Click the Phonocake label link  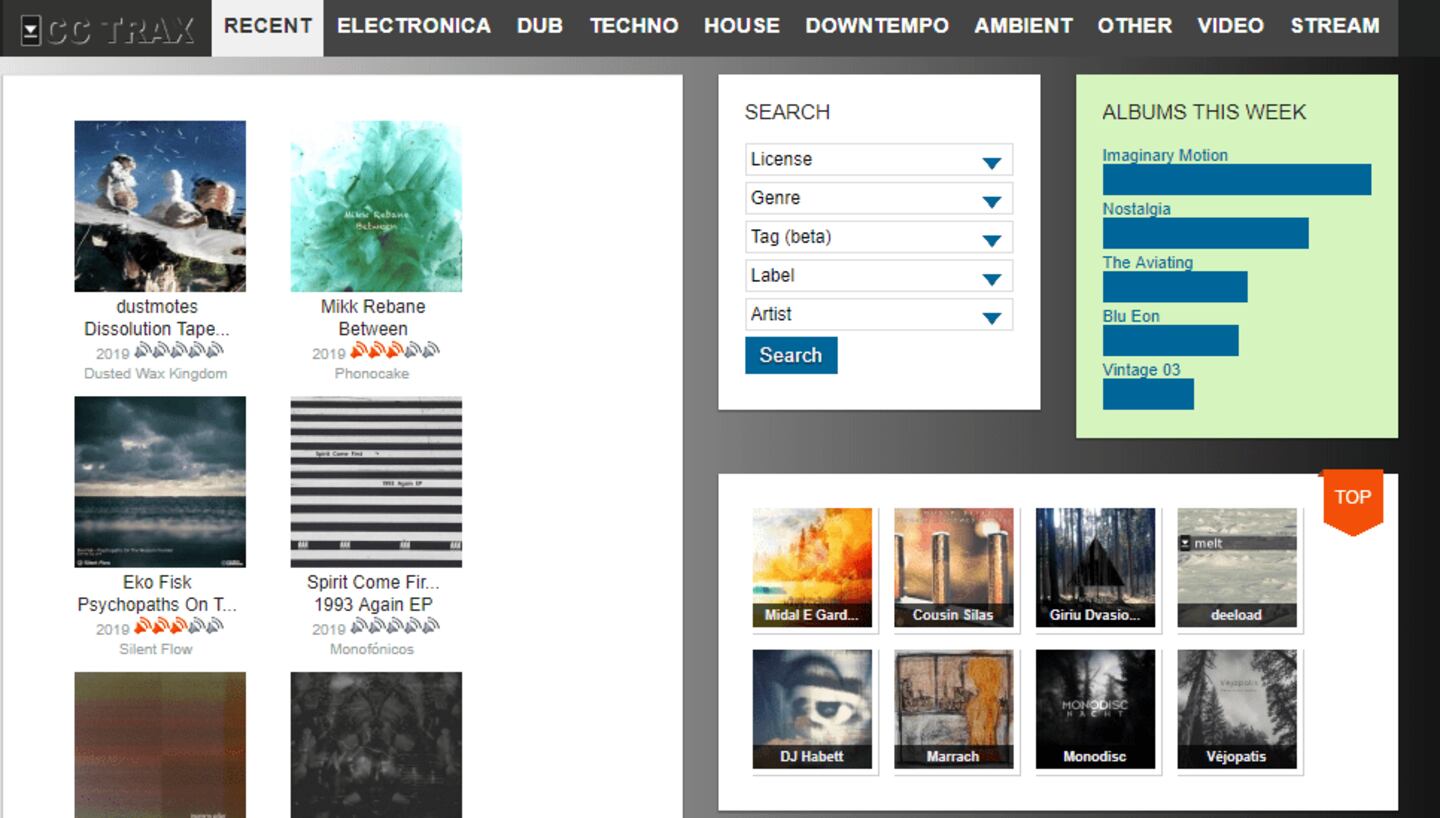371,374
